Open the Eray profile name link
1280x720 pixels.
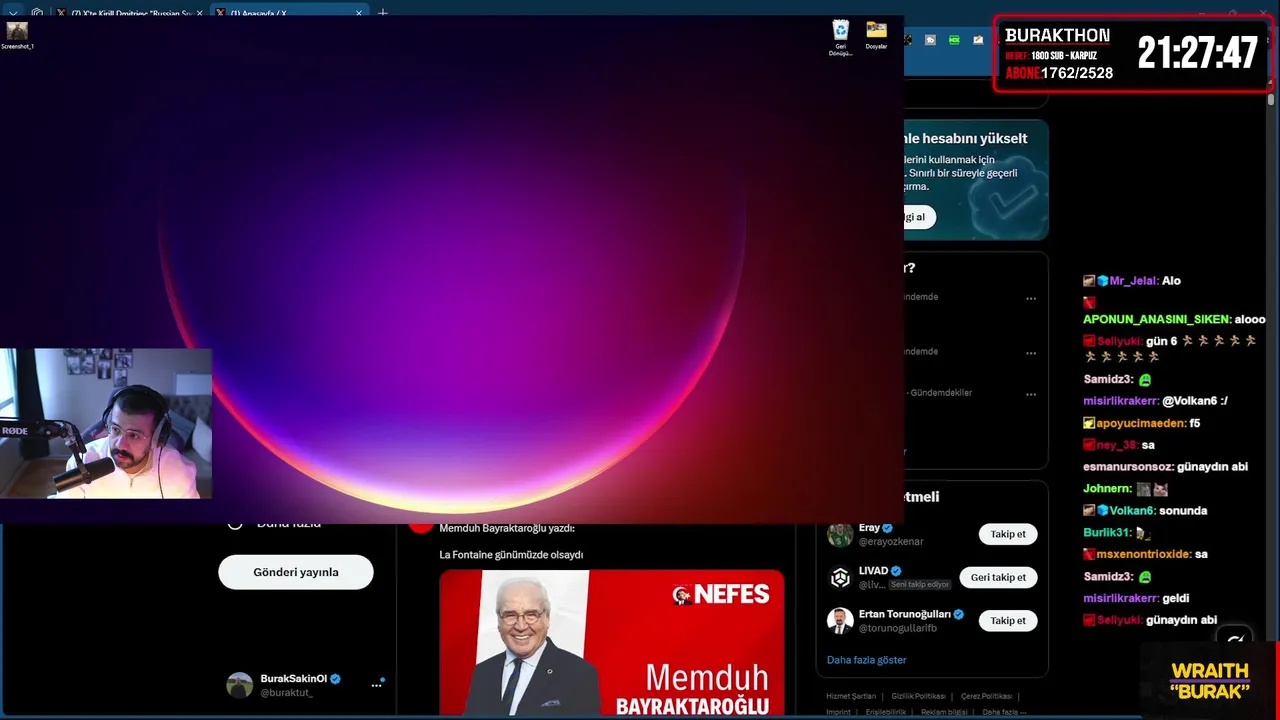[869, 528]
